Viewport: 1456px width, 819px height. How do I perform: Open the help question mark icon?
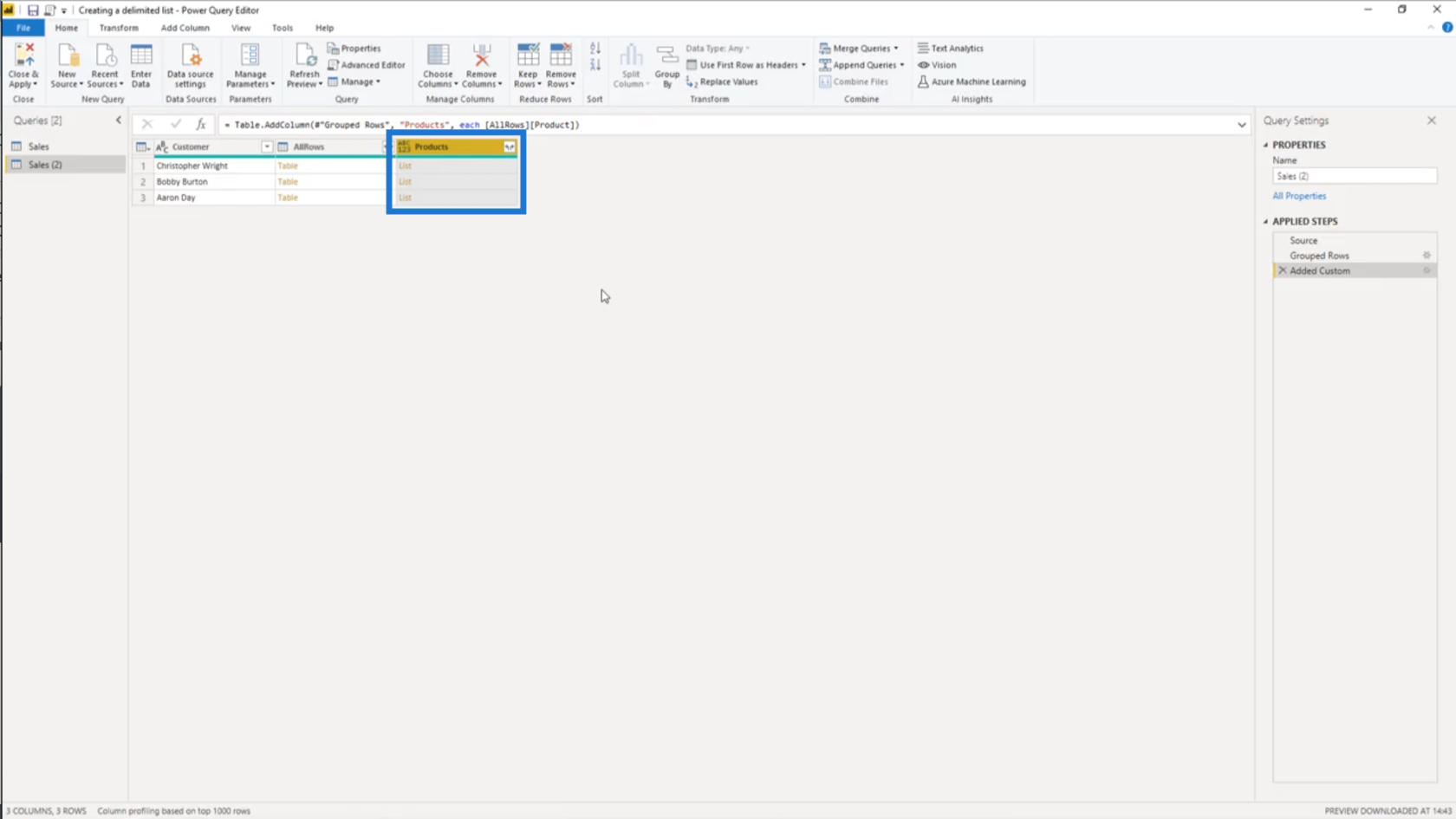pyautogui.click(x=1447, y=28)
